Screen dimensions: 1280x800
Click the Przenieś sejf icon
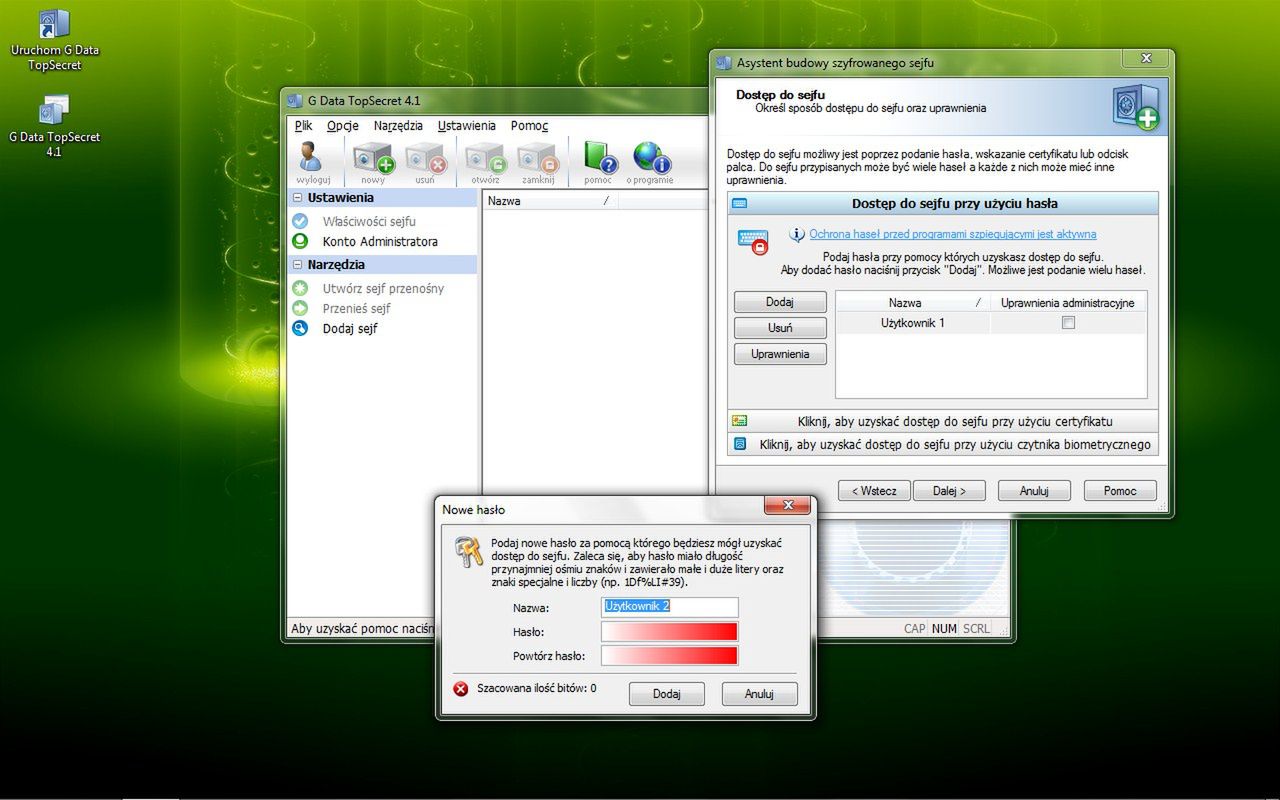coord(300,308)
